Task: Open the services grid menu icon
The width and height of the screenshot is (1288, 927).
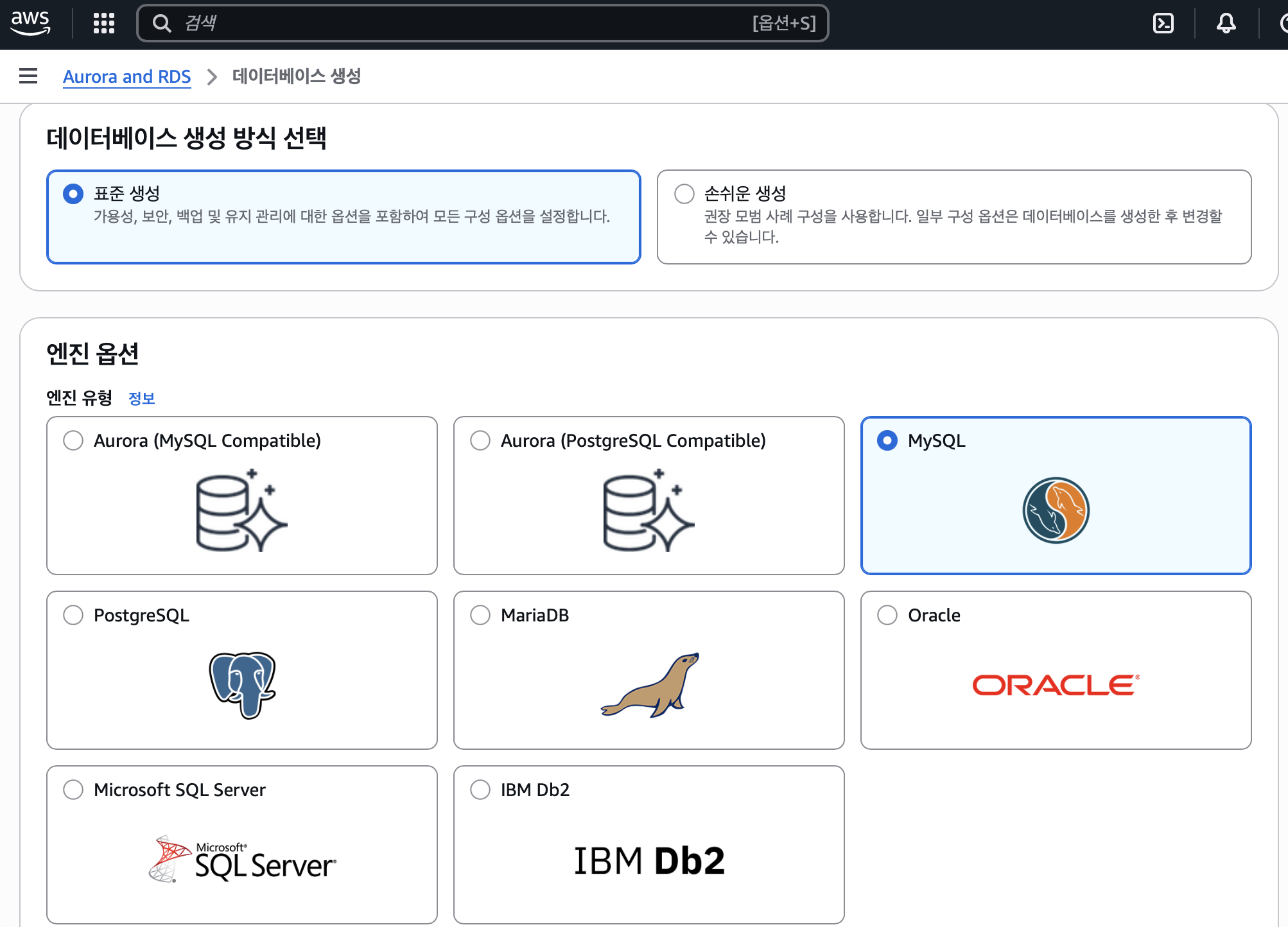Action: (103, 23)
